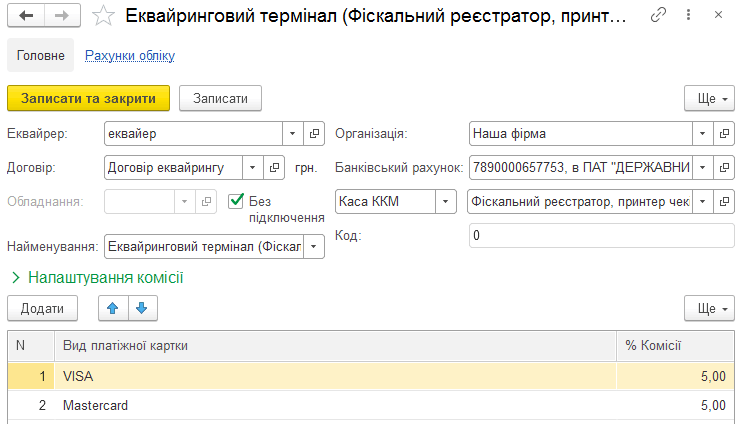This screenshot has height=424, width=740.
Task: Select row number 1 cell
Action: pos(31,376)
